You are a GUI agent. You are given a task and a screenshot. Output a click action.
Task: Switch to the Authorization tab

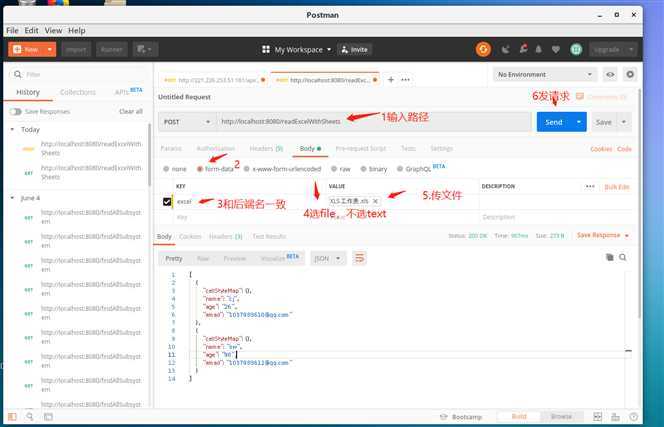coord(216,149)
